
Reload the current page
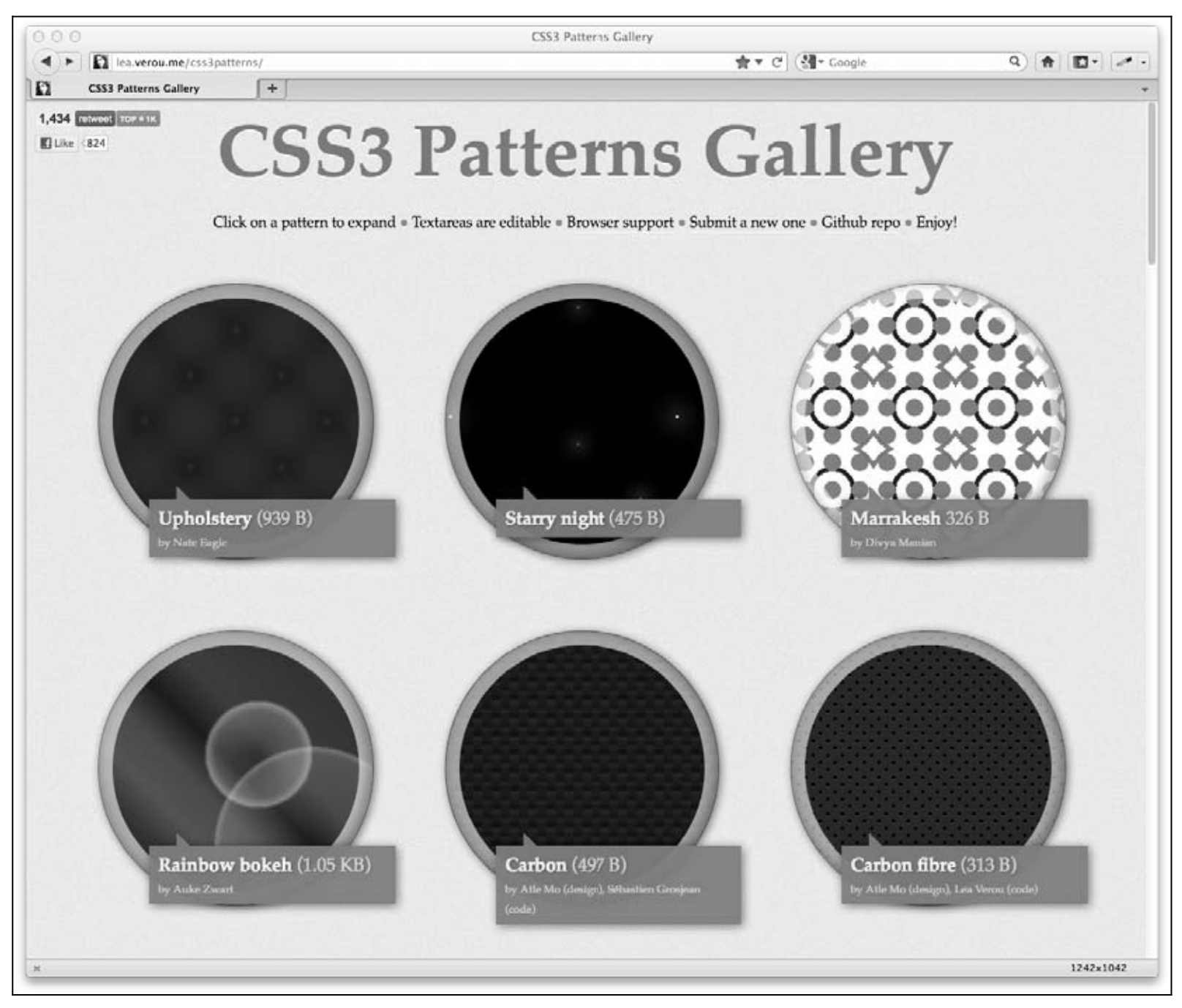pyautogui.click(x=777, y=62)
